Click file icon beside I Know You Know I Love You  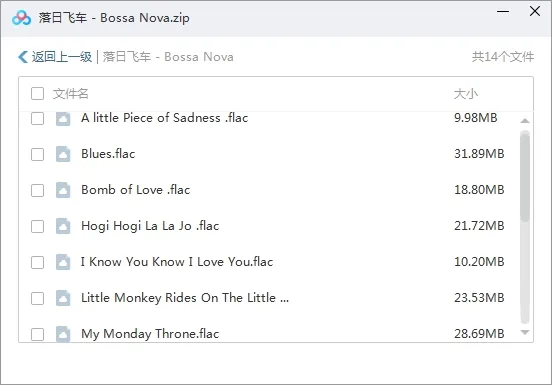[63, 262]
